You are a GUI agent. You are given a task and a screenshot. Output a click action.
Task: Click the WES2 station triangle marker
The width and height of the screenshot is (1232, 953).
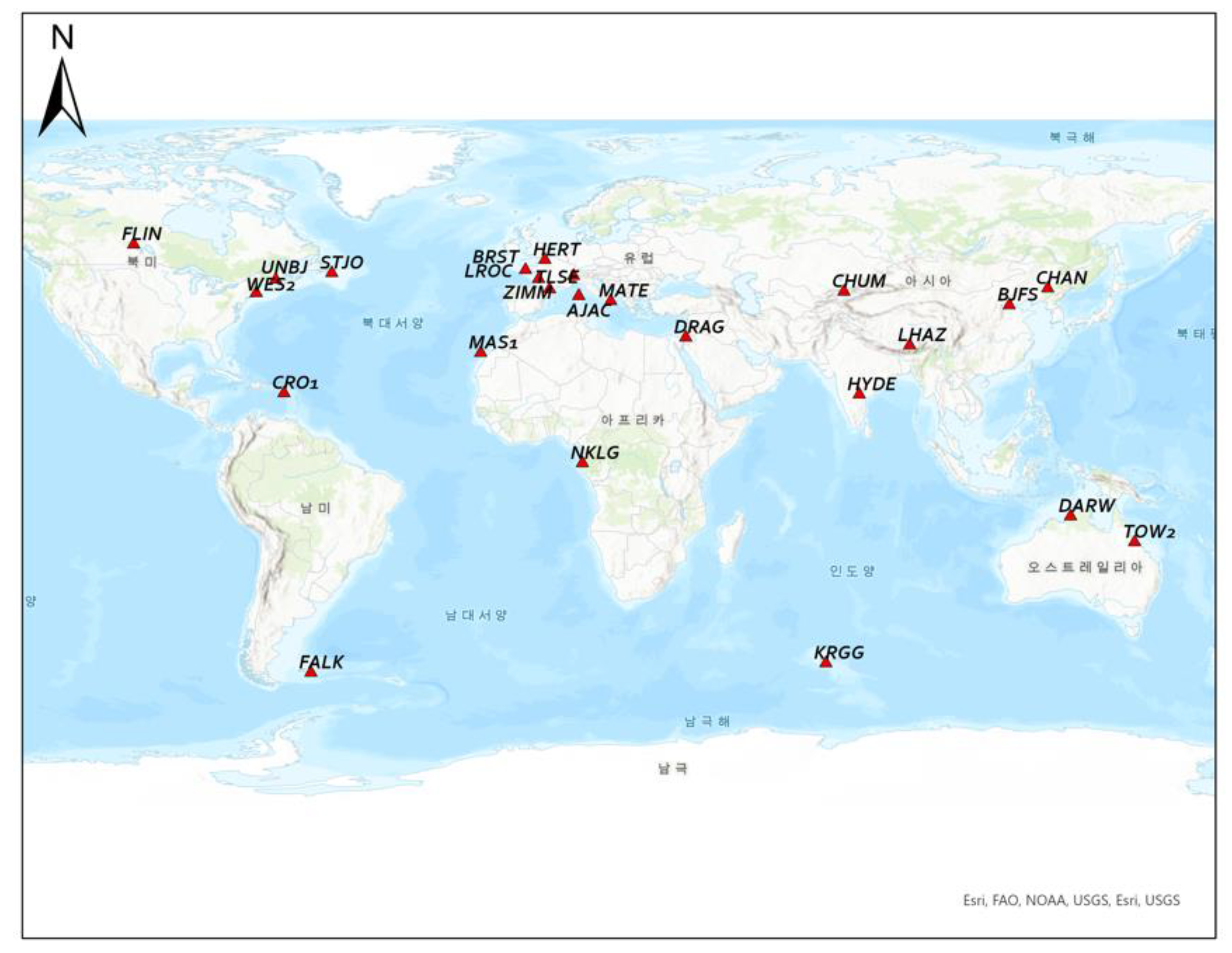(x=256, y=292)
